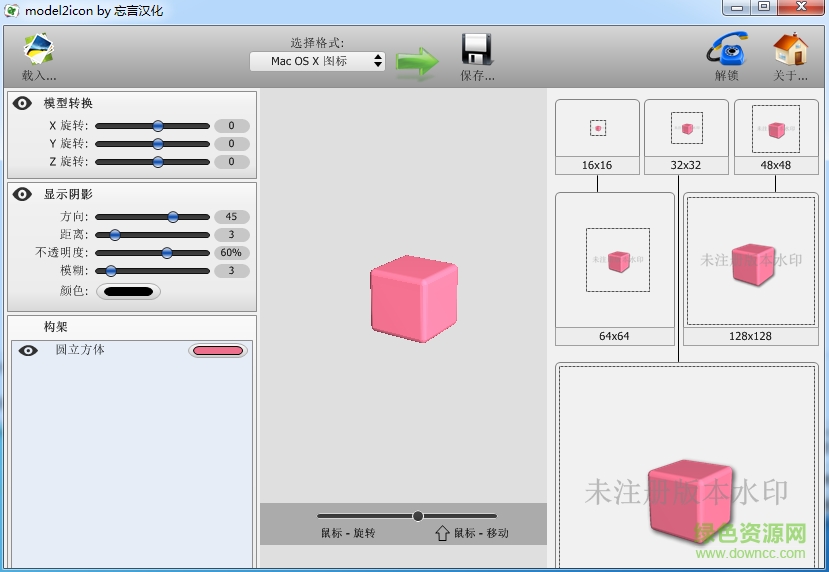This screenshot has width=829, height=572.
Task: Select the 128x128 icon size preview
Action: pos(750,260)
